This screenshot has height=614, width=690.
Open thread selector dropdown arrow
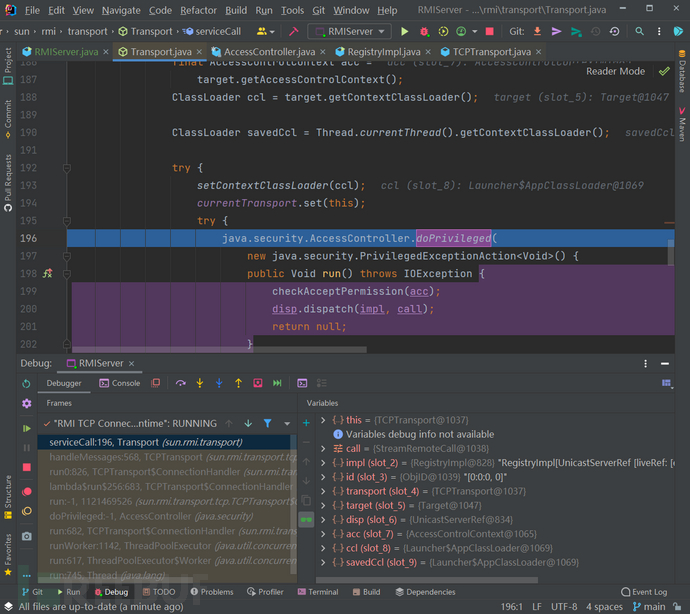[287, 423]
